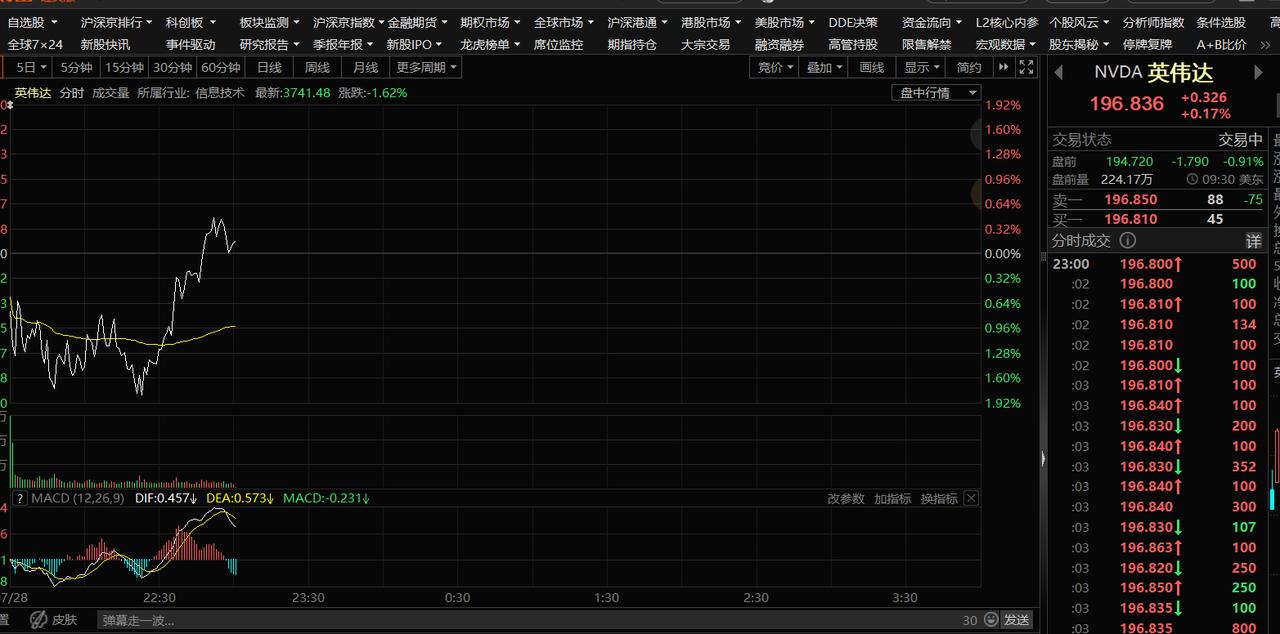Viewport: 1280px width, 634px height.
Task: Click the 新股快讯 menu item
Action: pyautogui.click(x=105, y=44)
